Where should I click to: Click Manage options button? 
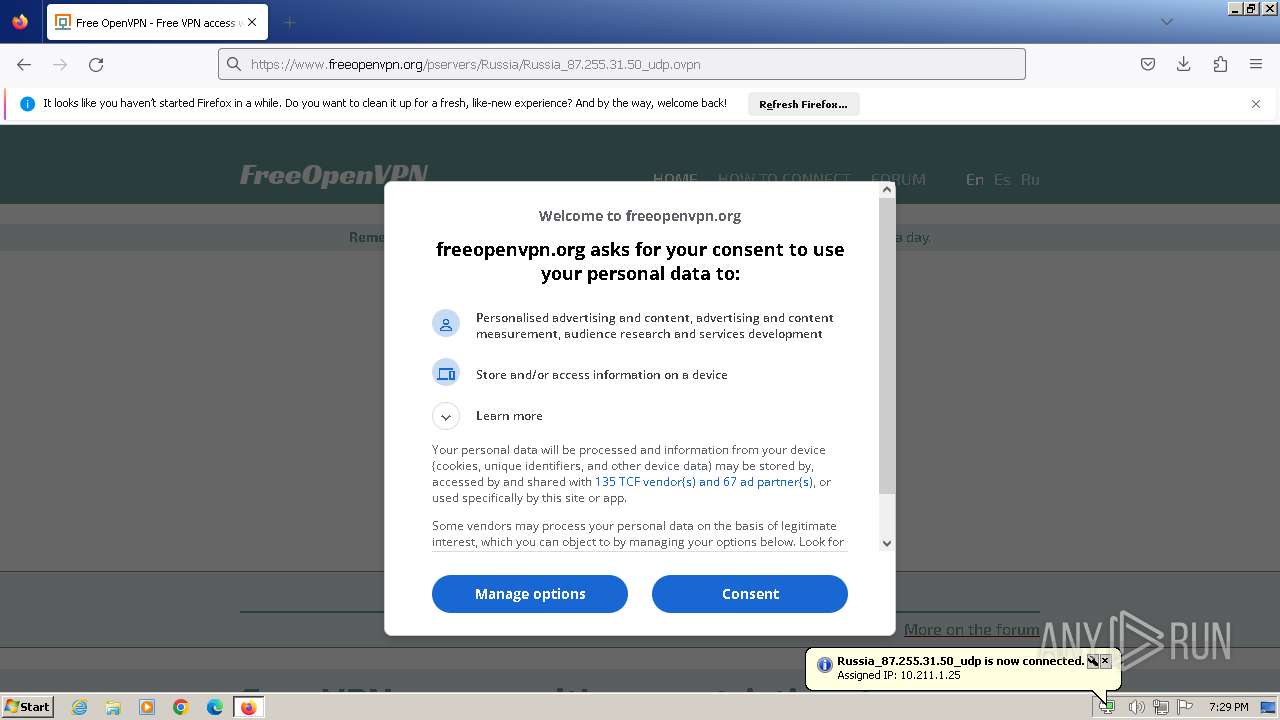click(530, 594)
